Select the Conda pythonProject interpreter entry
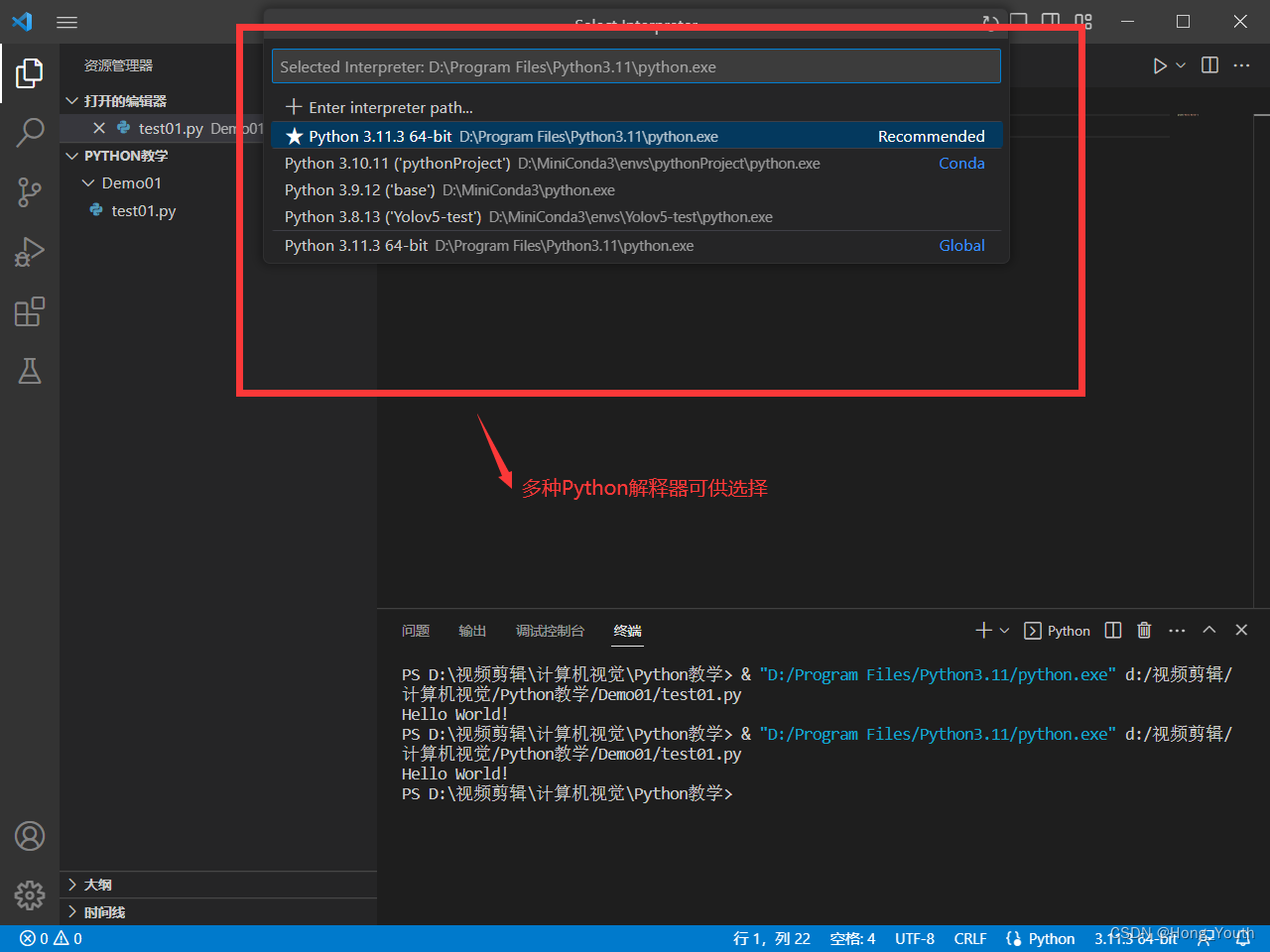Viewport: 1270px width, 952px height. 496,163
